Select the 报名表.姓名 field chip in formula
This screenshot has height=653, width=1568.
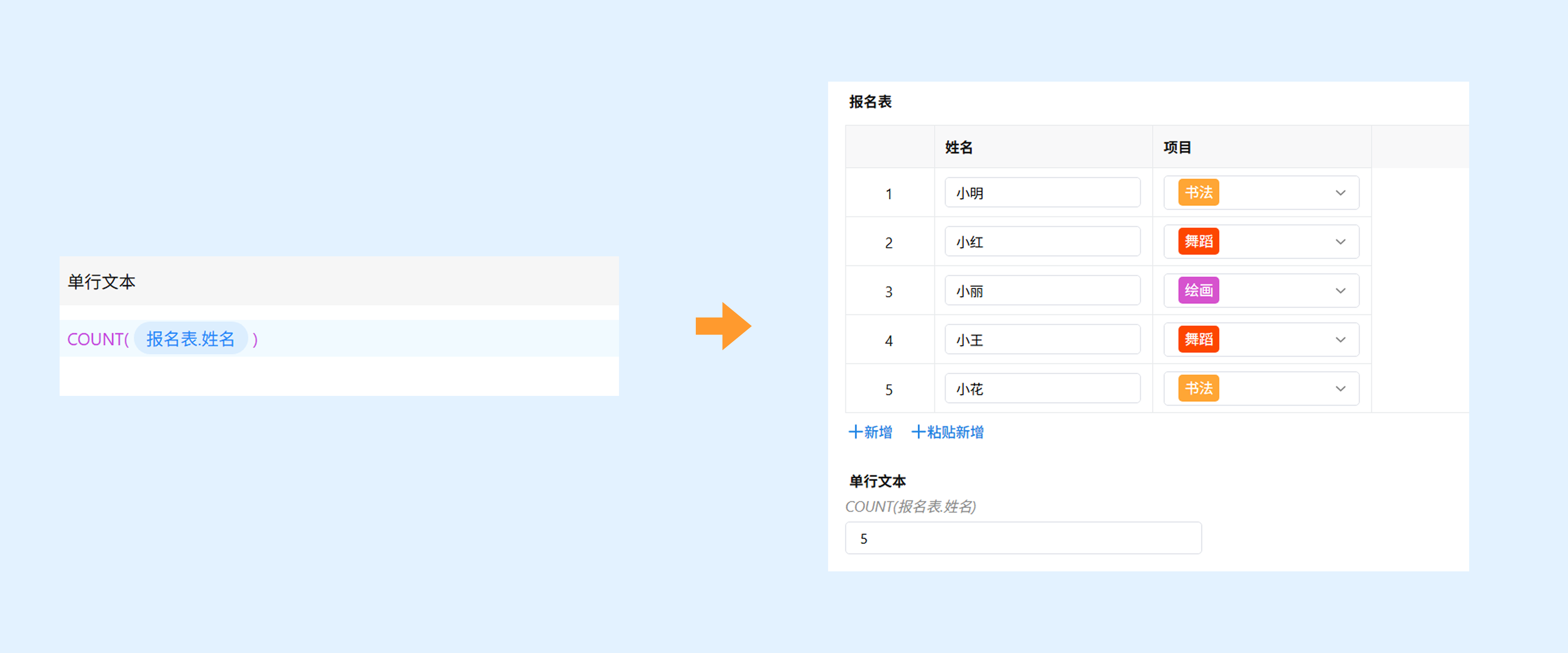[x=190, y=339]
